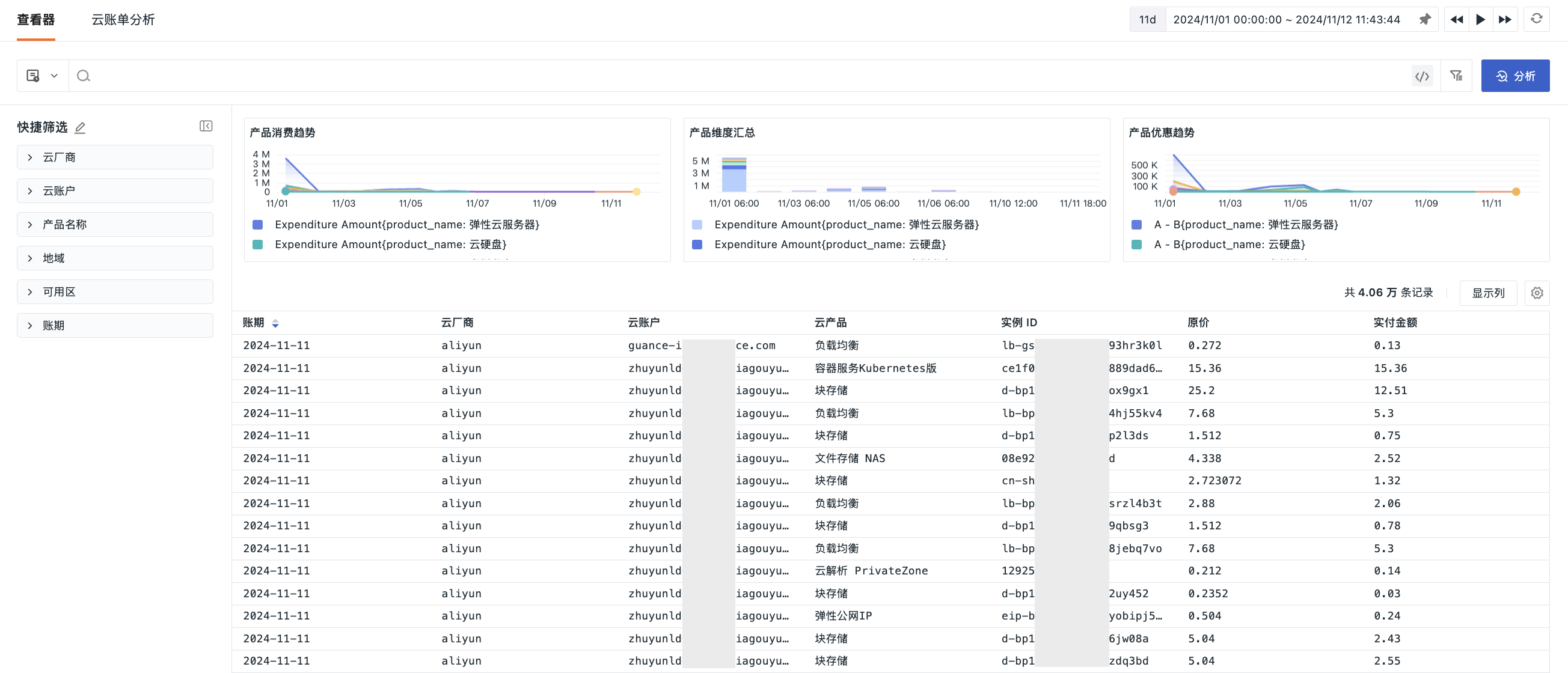Image resolution: width=1568 pixels, height=673 pixels.
Task: Click the fast-forward time range button
Action: click(x=1505, y=19)
